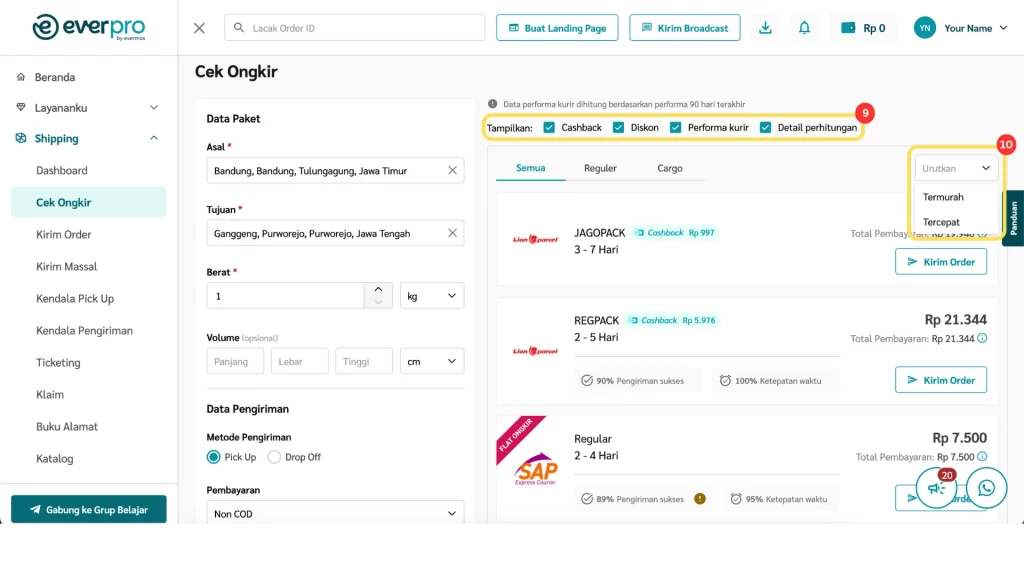
Task: Clear the Asal field with X icon
Action: pos(452,171)
